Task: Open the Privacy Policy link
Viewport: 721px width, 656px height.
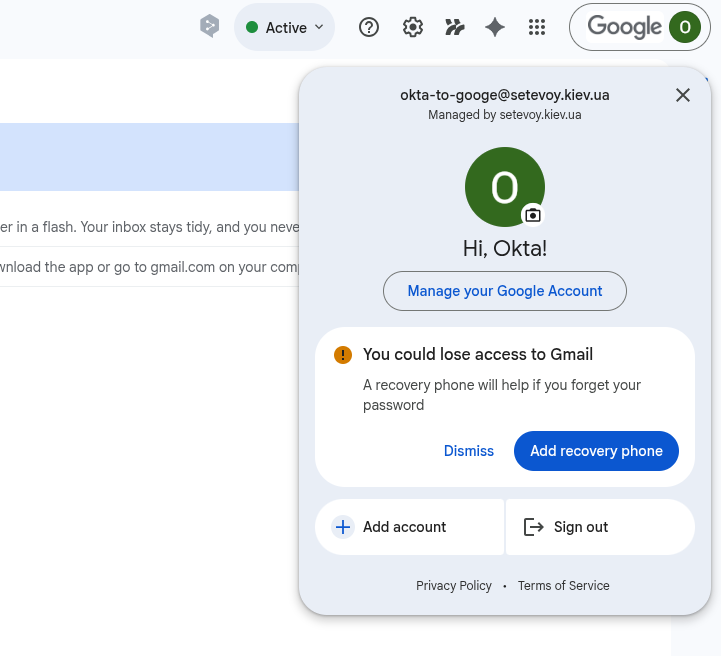Action: (454, 586)
